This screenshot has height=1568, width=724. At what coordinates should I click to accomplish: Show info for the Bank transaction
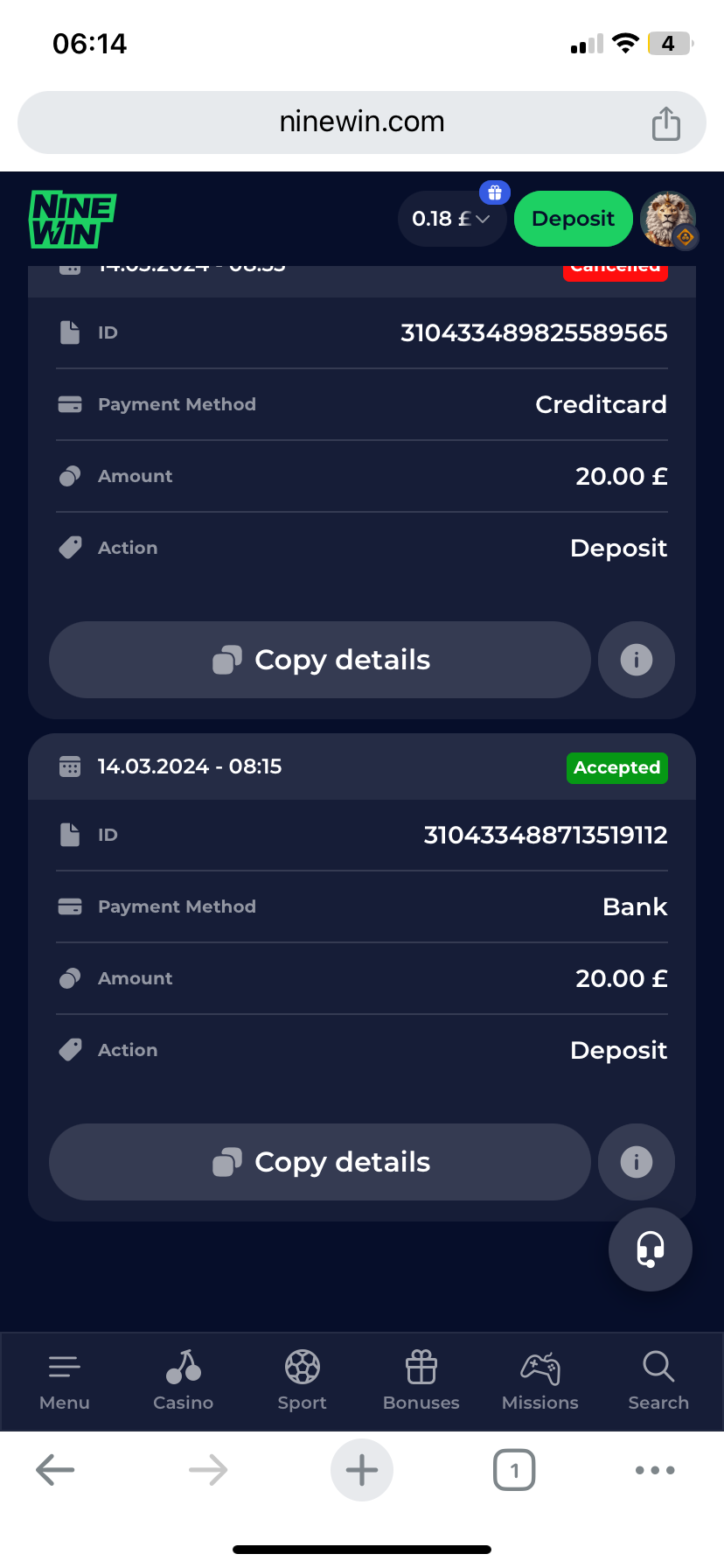(637, 1162)
